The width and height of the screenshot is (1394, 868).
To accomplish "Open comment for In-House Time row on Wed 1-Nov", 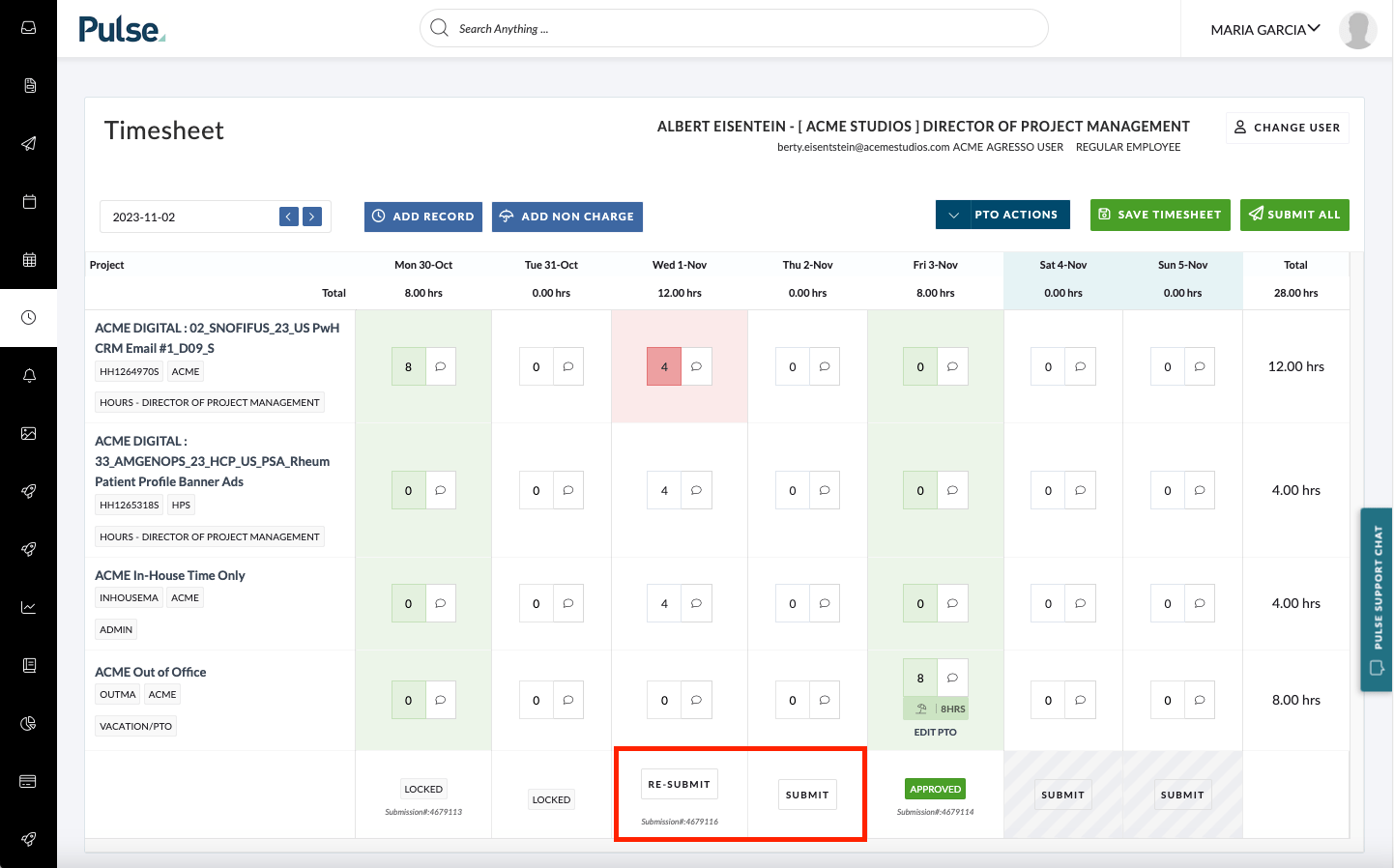I will pyautogui.click(x=697, y=603).
